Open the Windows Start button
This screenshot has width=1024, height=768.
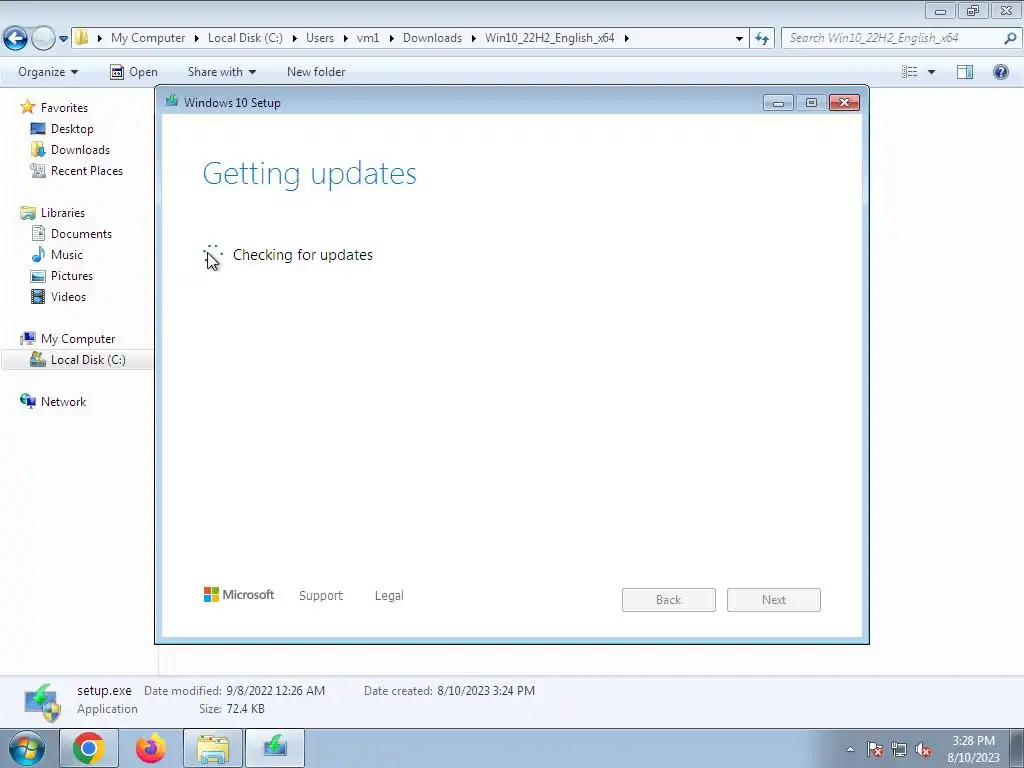(x=27, y=748)
